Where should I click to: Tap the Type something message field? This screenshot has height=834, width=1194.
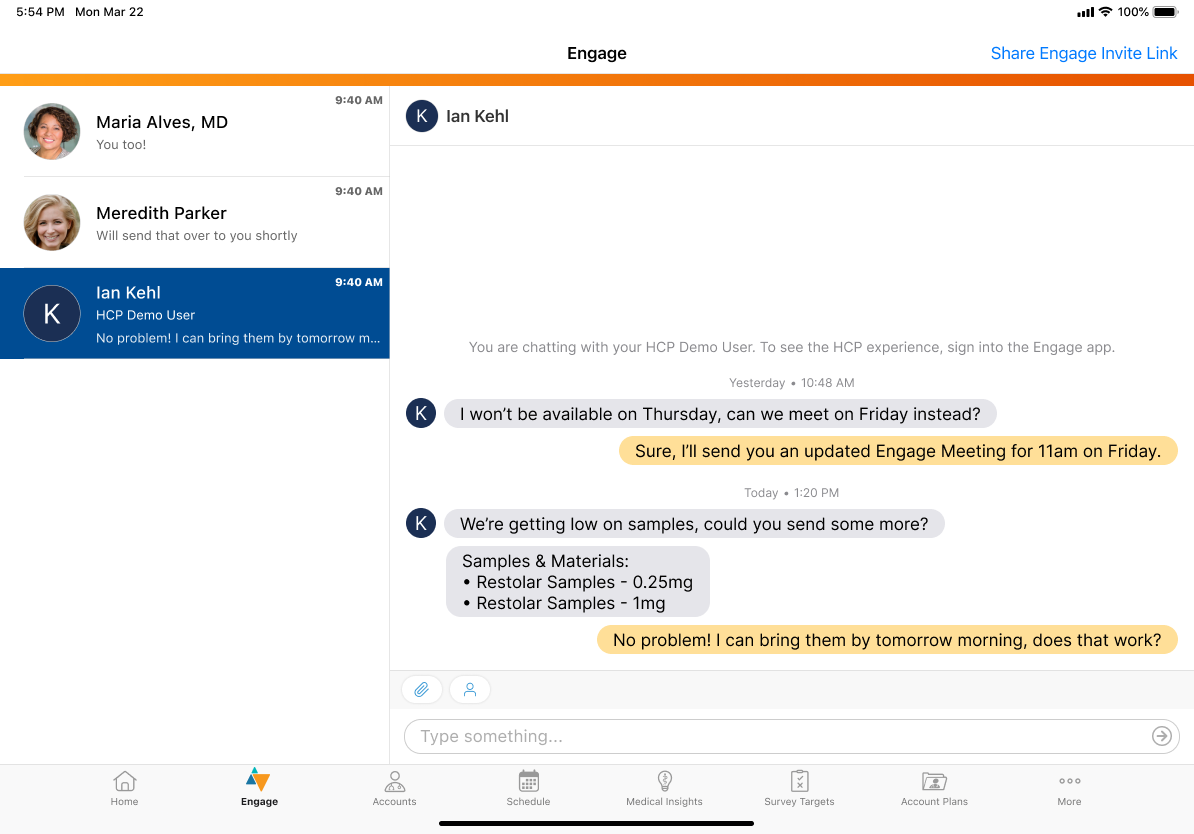pos(780,737)
